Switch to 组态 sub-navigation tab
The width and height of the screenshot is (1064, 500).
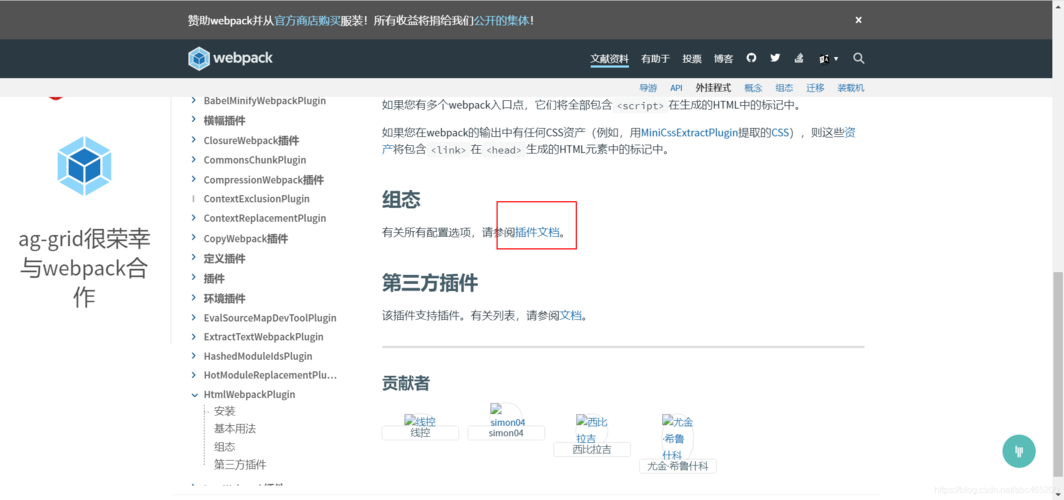[x=784, y=88]
